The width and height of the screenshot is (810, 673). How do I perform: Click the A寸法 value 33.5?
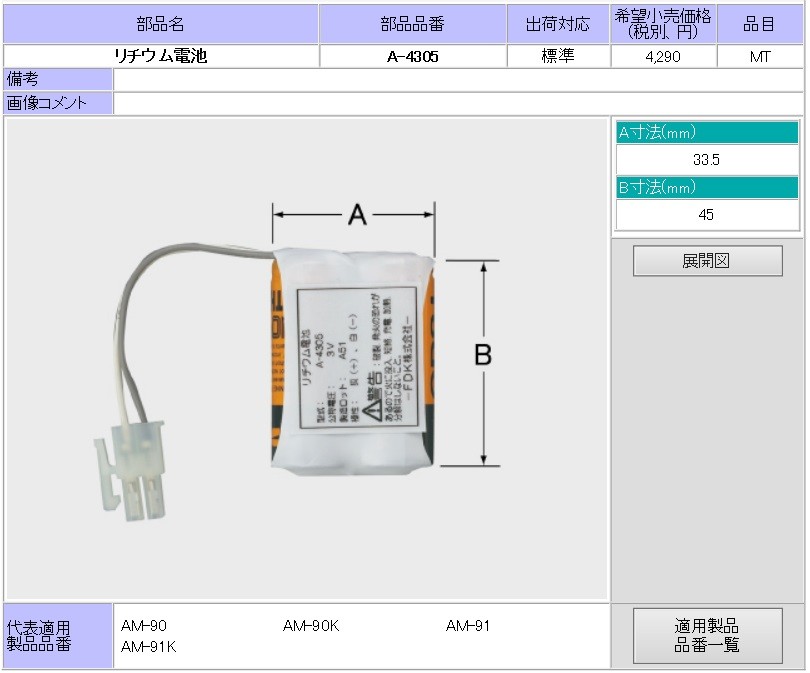[707, 160]
